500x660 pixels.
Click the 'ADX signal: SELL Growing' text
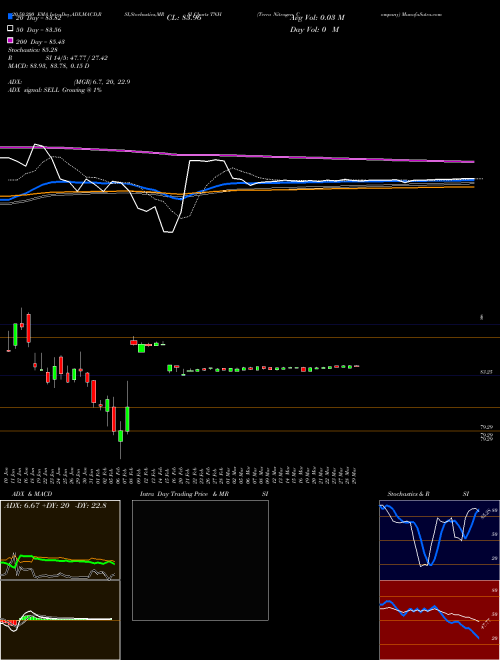[x=45, y=90]
